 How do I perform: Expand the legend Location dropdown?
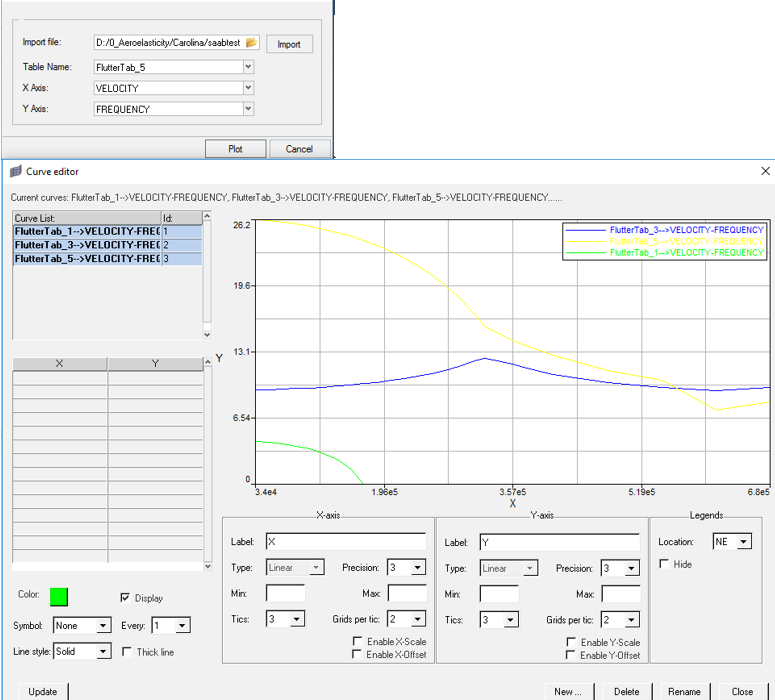pos(742,542)
